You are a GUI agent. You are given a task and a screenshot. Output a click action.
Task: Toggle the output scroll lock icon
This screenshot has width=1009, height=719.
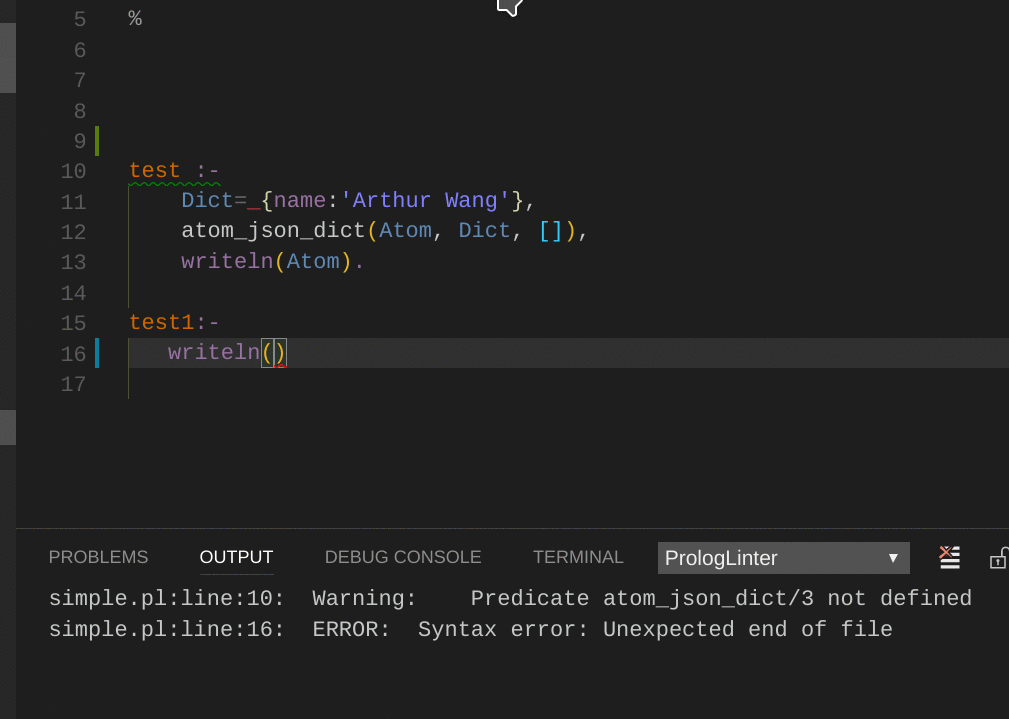pyautogui.click(x=999, y=557)
